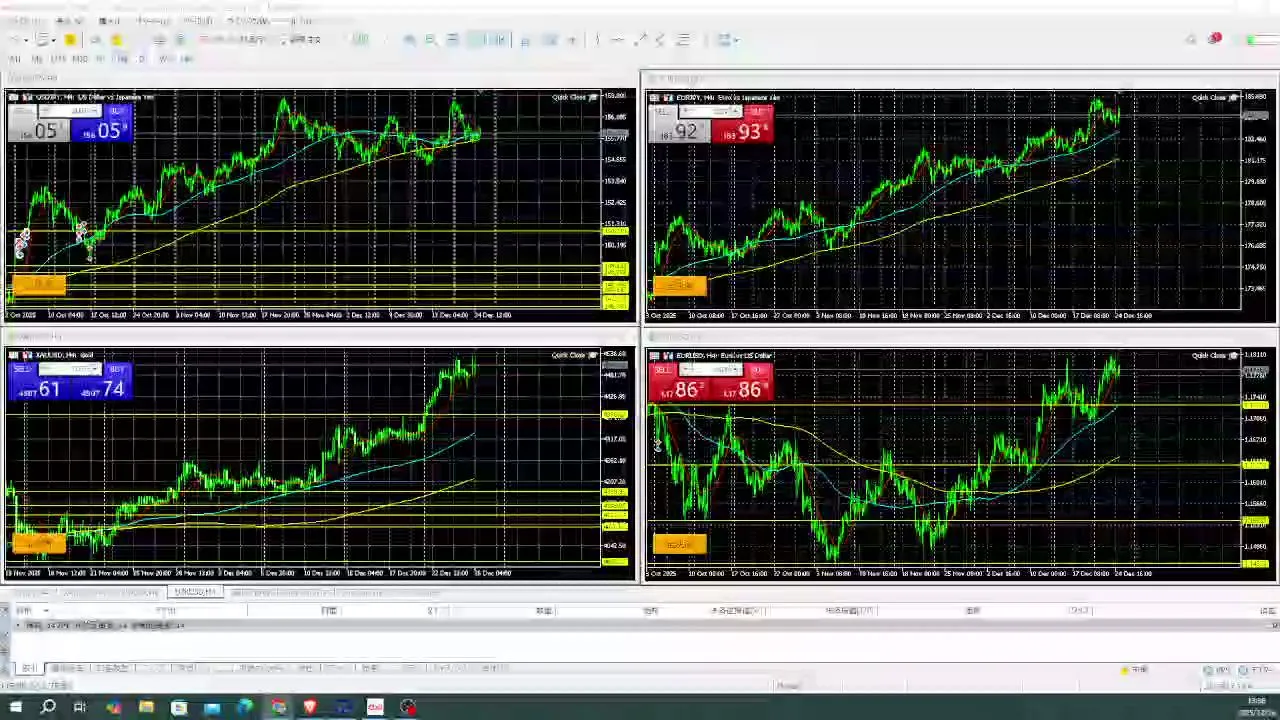
Task: Select the horizontal line drawing tool
Action: [617, 40]
